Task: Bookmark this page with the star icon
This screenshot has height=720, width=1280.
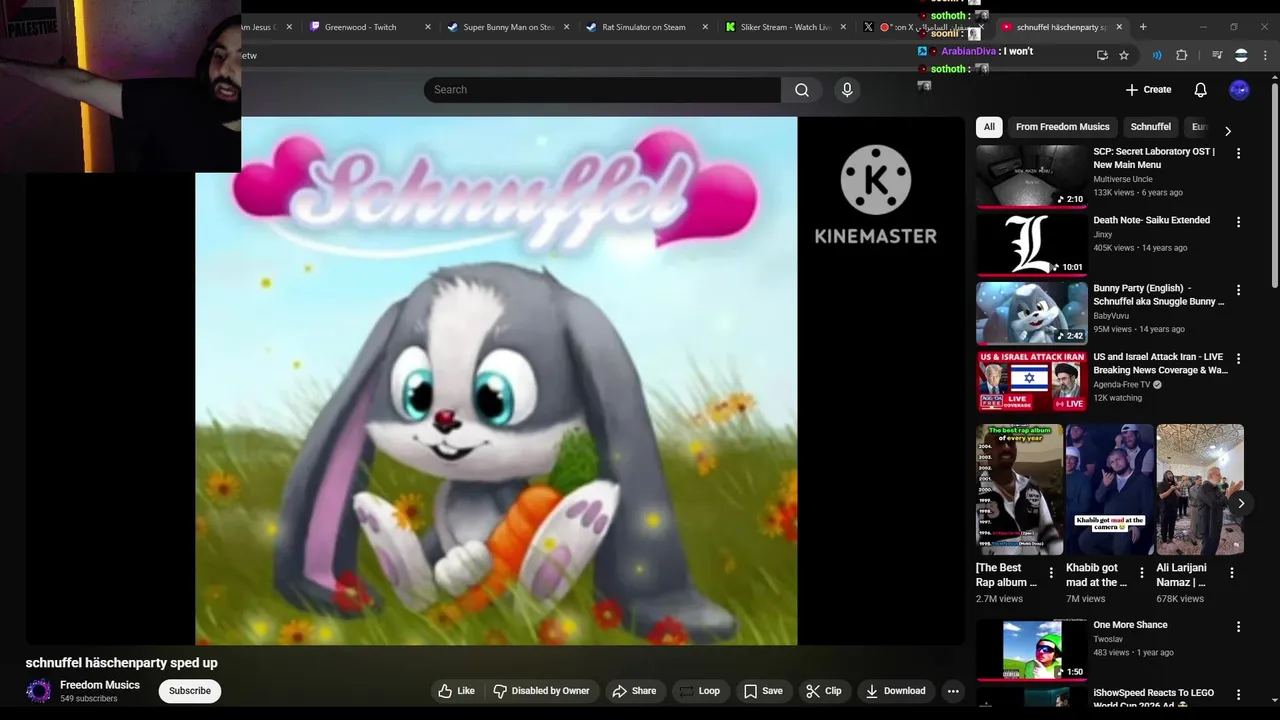Action: (x=1124, y=55)
